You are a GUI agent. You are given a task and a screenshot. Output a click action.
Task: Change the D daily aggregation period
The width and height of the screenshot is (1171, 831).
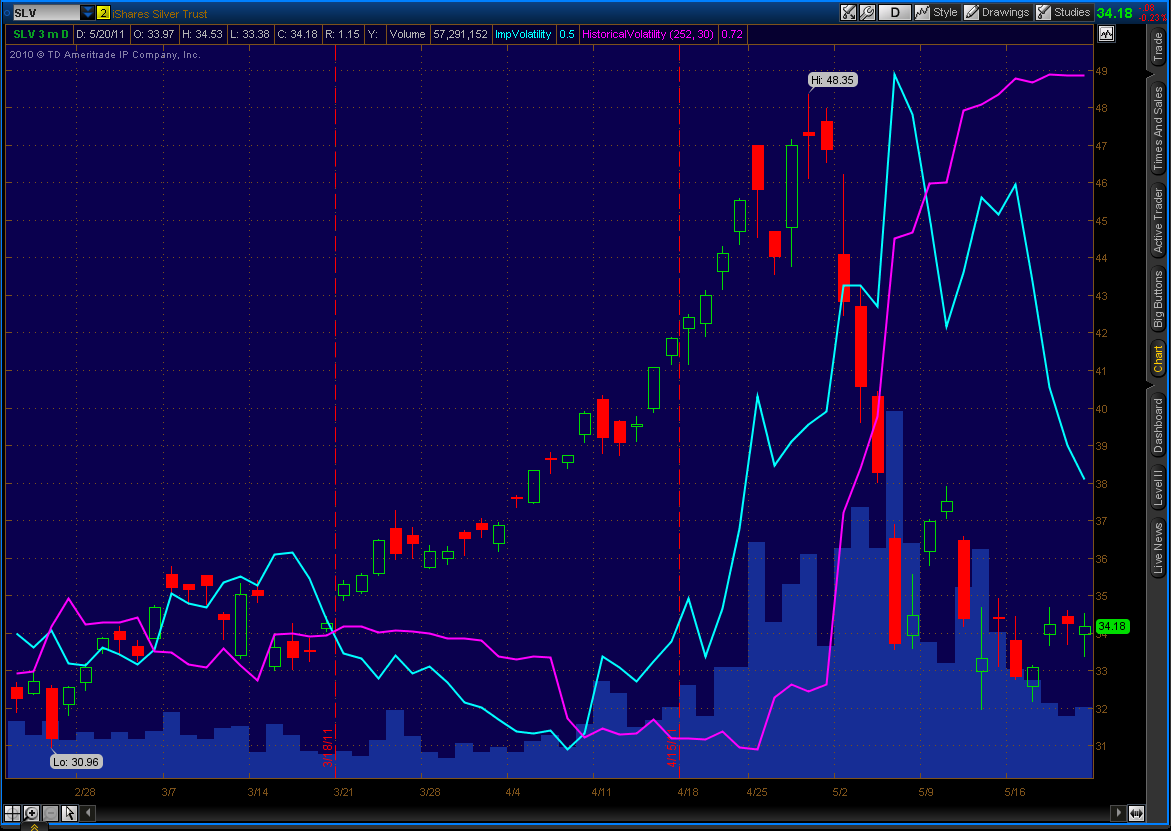pos(894,12)
